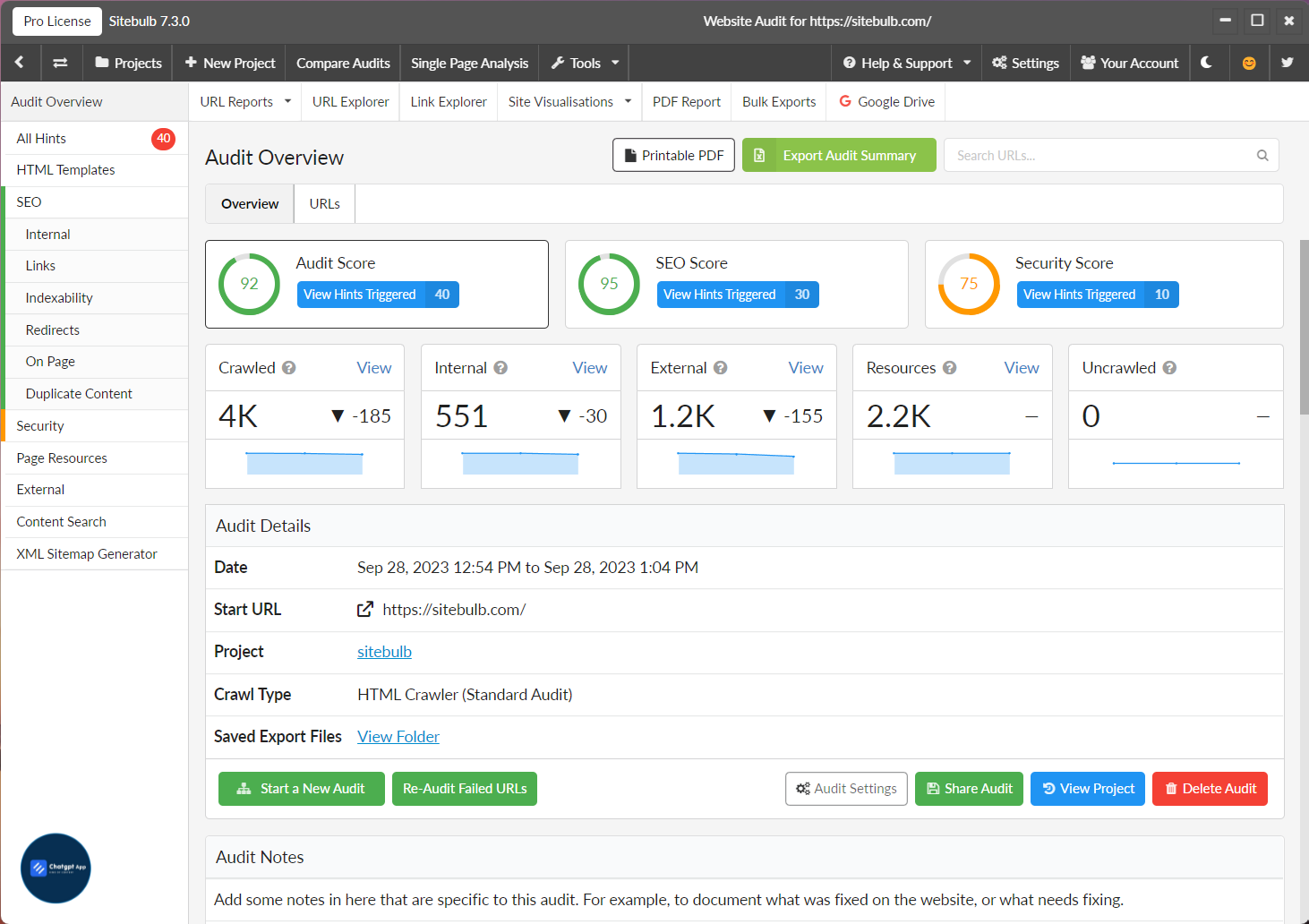The height and width of the screenshot is (924, 1309).
Task: Click the Crawled help question icon
Action: 289,367
